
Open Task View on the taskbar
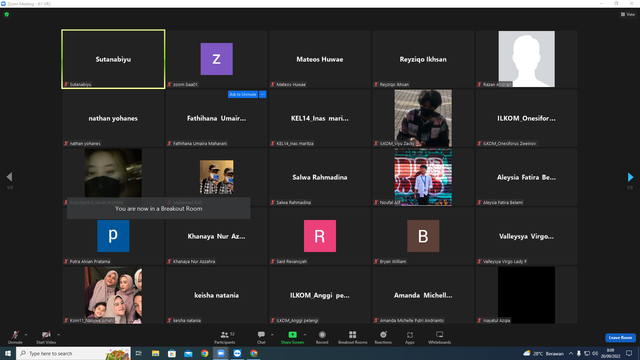pos(139,353)
